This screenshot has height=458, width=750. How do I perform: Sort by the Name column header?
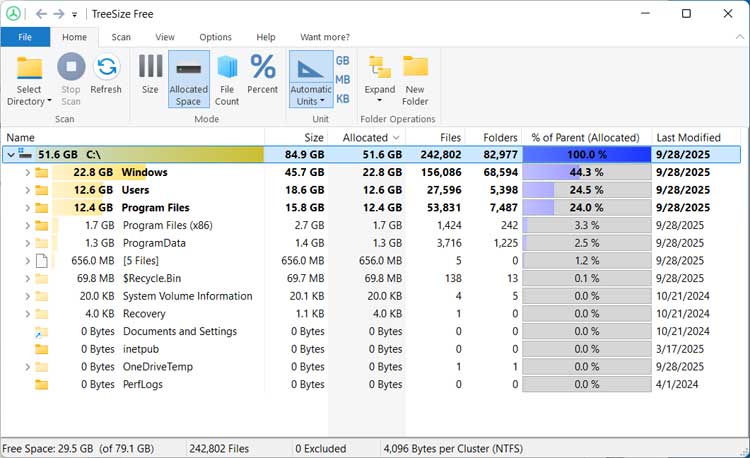tap(132, 138)
